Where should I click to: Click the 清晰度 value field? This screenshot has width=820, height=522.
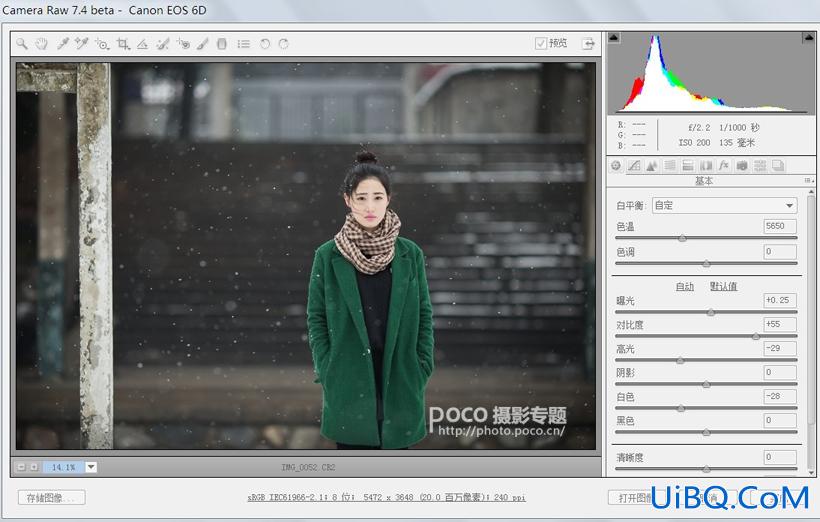pyautogui.click(x=780, y=457)
